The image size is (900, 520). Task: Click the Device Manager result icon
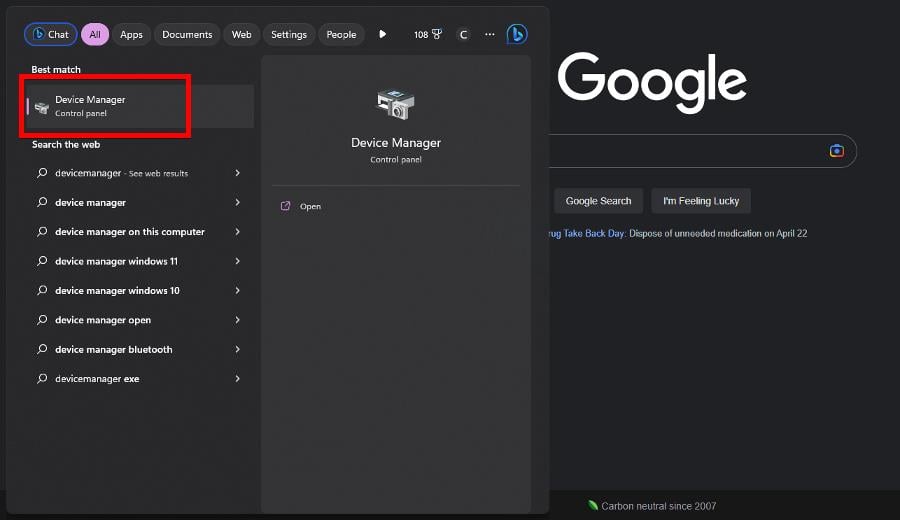[41, 107]
